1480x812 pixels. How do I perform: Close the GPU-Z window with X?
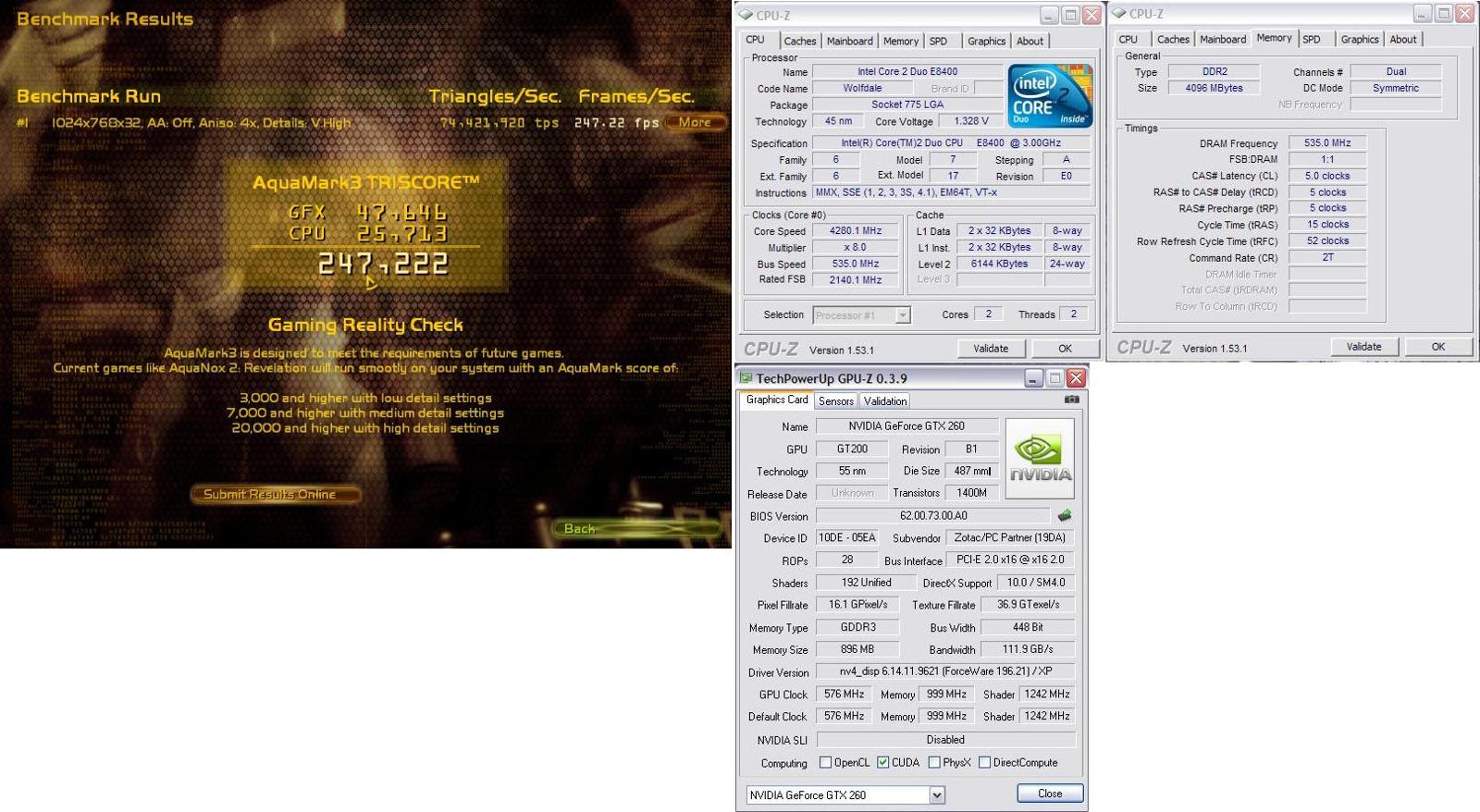(1076, 378)
